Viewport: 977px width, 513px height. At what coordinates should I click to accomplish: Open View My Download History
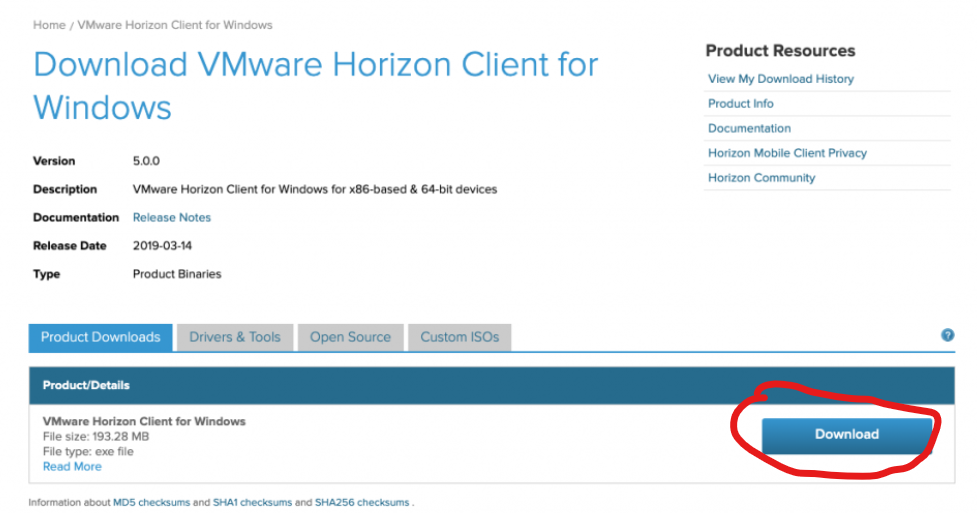[781, 79]
